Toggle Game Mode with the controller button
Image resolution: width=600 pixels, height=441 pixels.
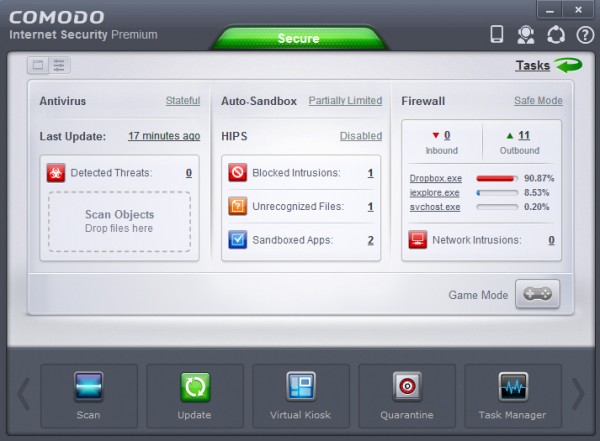pyautogui.click(x=537, y=294)
